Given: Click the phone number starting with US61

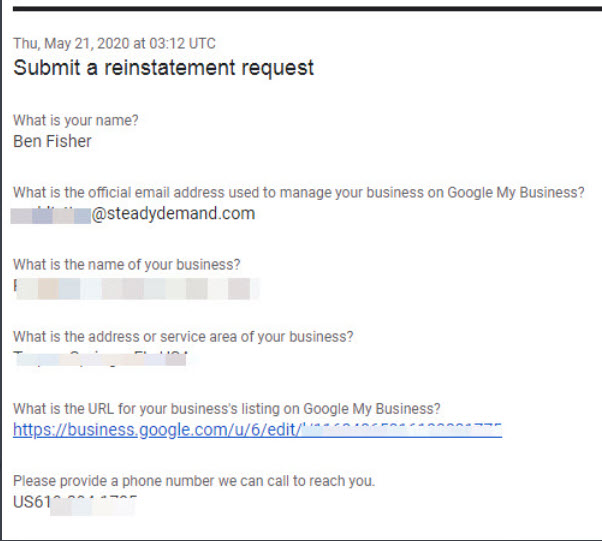Looking at the screenshot, I should (x=75, y=503).
